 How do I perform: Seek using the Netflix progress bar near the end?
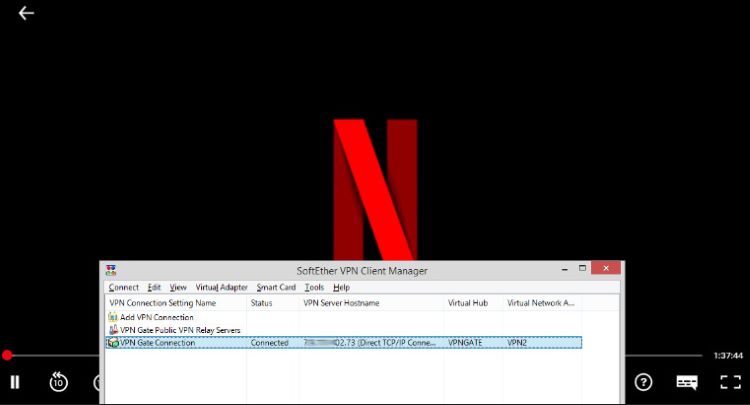664,355
